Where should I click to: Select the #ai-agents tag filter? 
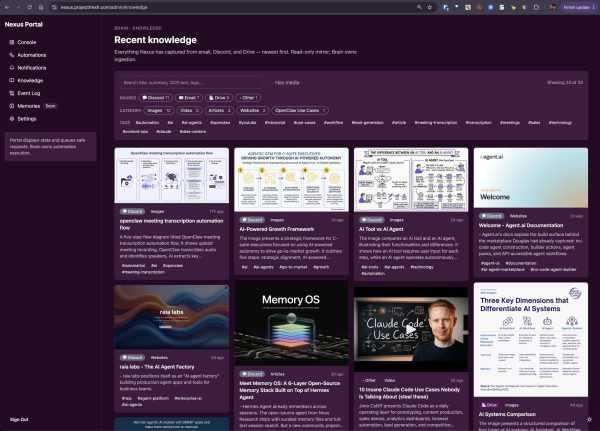(191, 122)
